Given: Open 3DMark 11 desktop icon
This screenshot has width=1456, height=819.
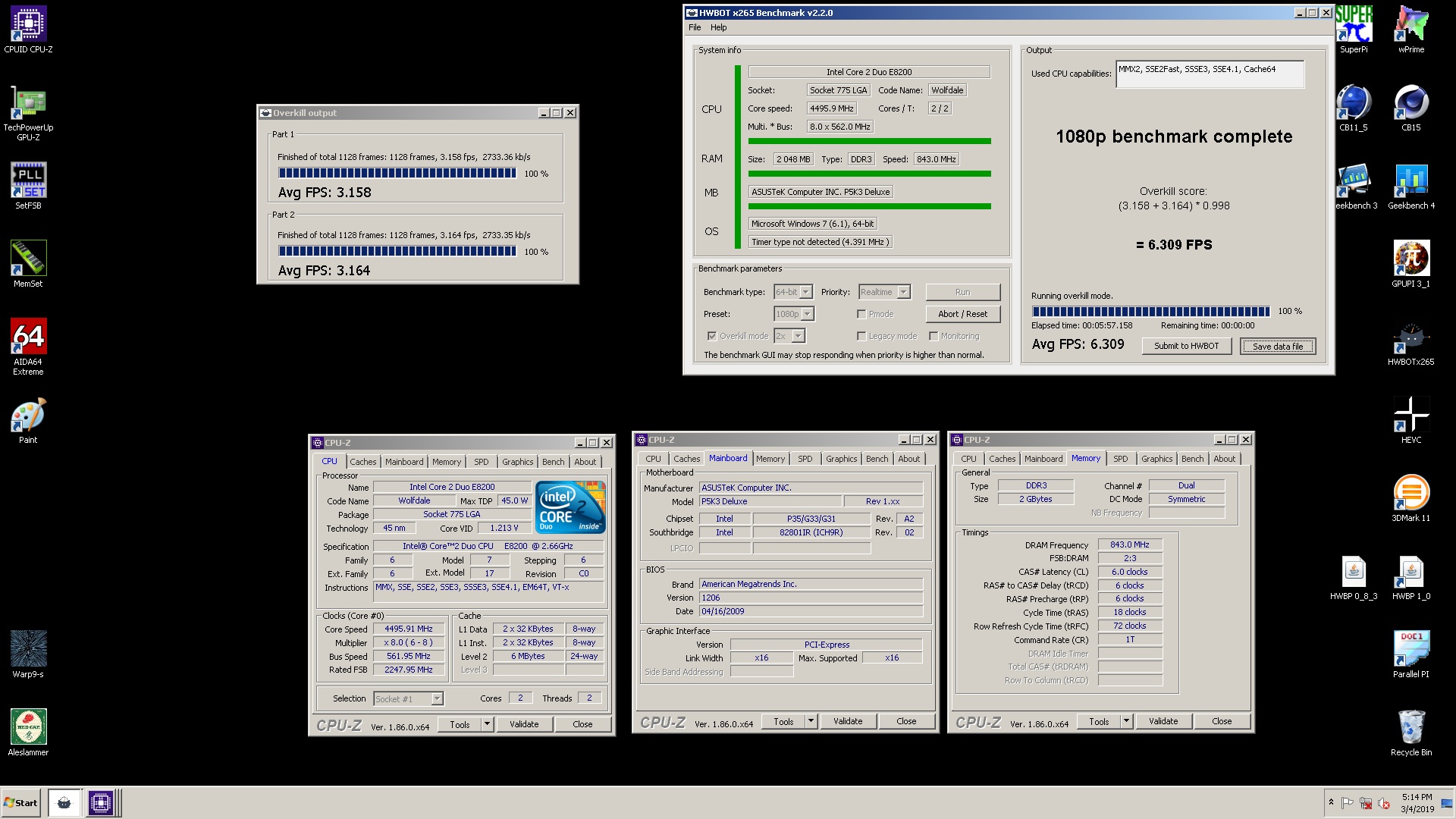Looking at the screenshot, I should [1411, 499].
